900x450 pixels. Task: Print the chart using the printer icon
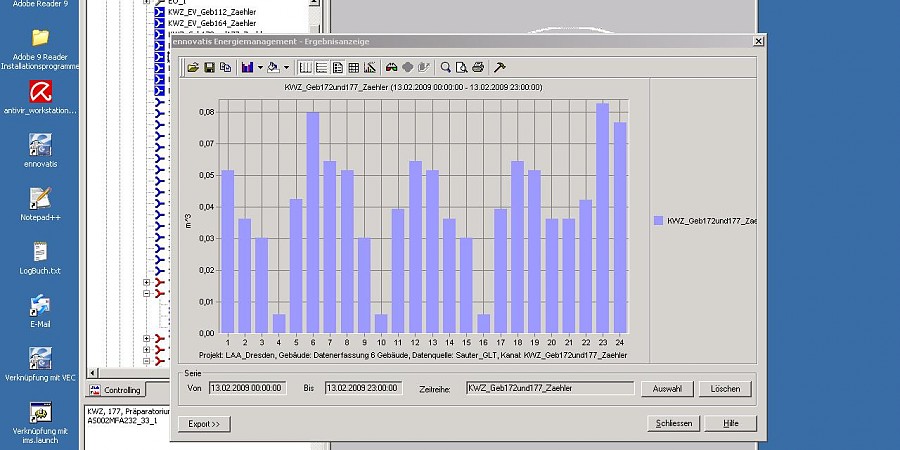pos(478,67)
